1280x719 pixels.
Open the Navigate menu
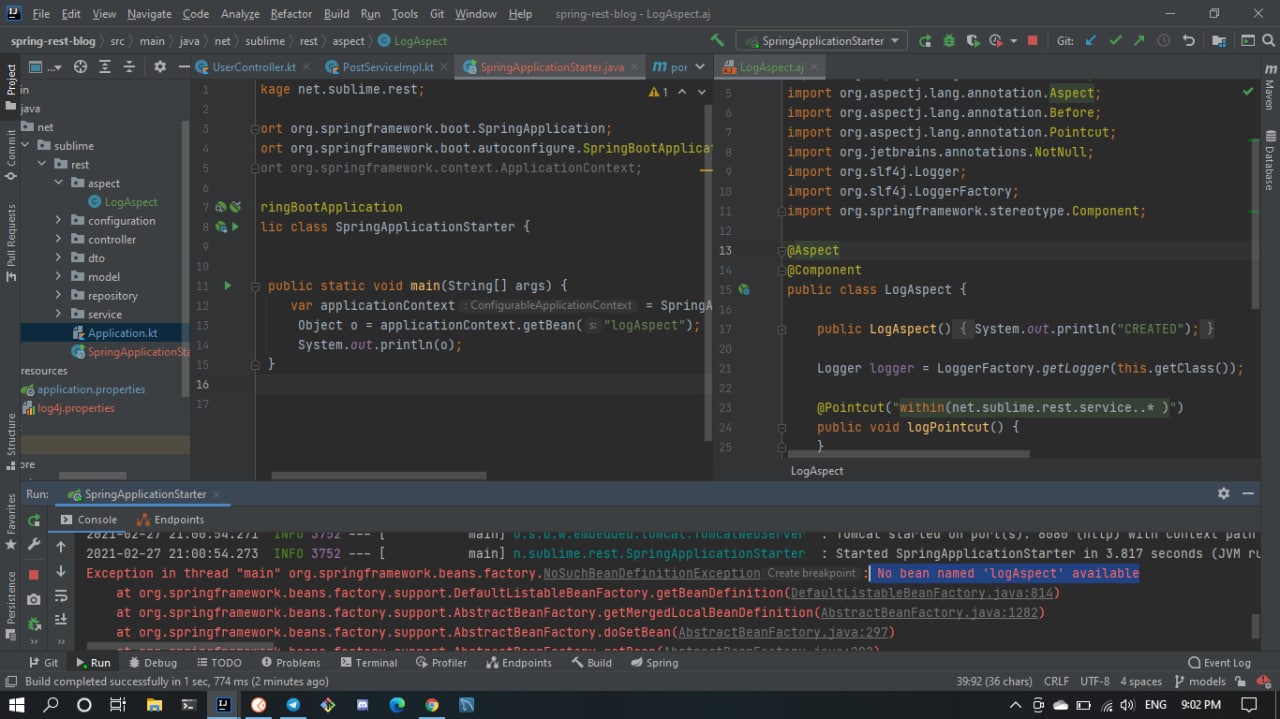click(149, 14)
